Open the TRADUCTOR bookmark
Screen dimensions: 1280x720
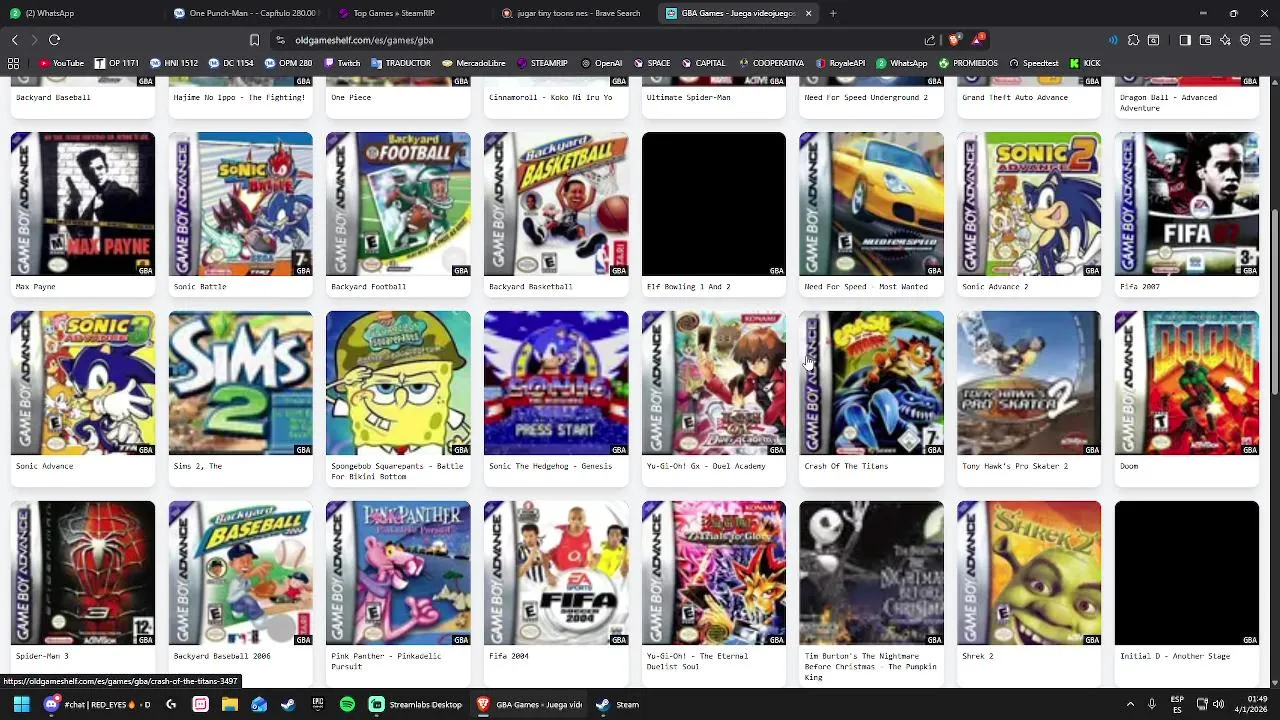400,63
